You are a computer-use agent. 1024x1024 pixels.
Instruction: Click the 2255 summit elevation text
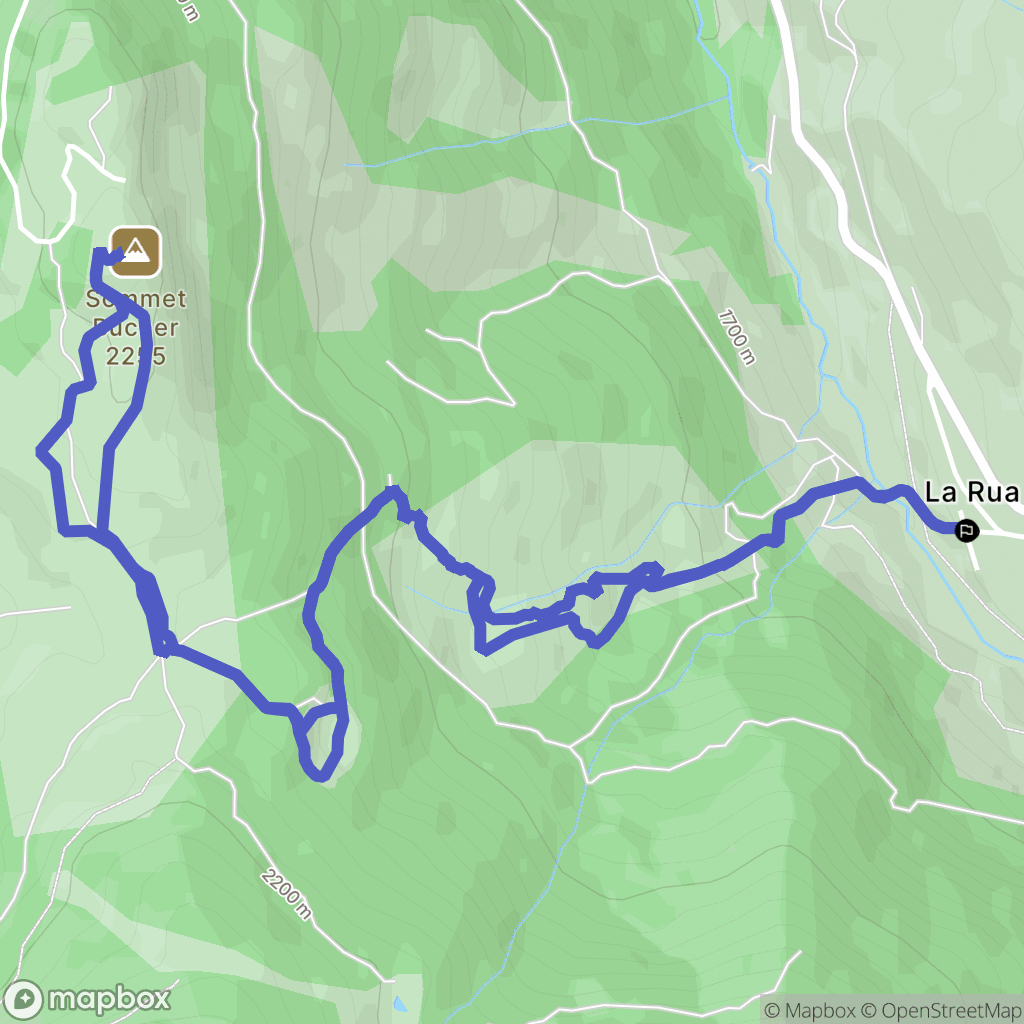coord(136,356)
